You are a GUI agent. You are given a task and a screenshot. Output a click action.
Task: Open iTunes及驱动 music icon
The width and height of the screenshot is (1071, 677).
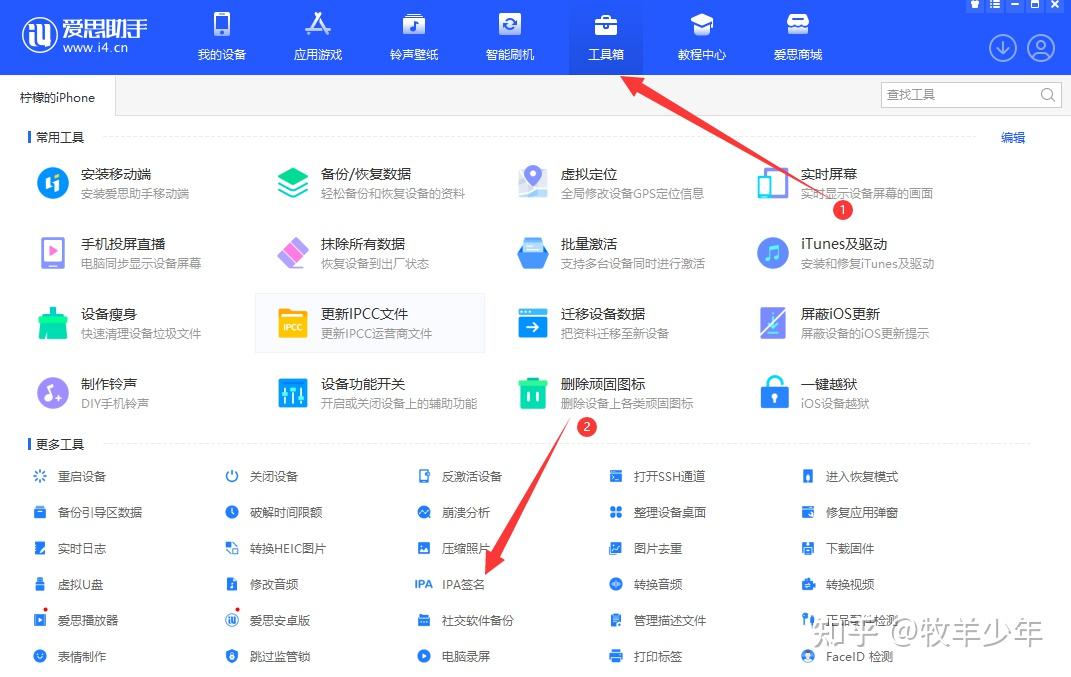(x=773, y=253)
